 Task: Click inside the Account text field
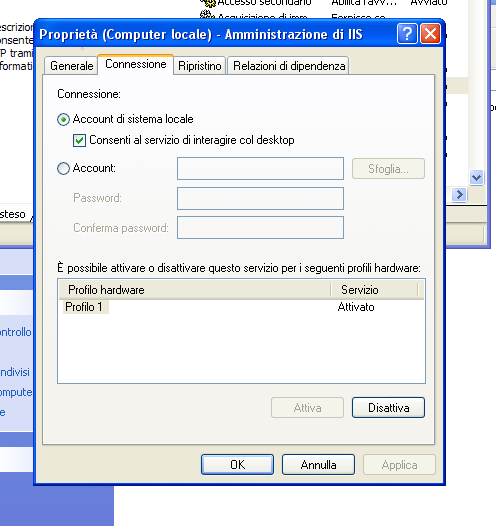[260, 168]
